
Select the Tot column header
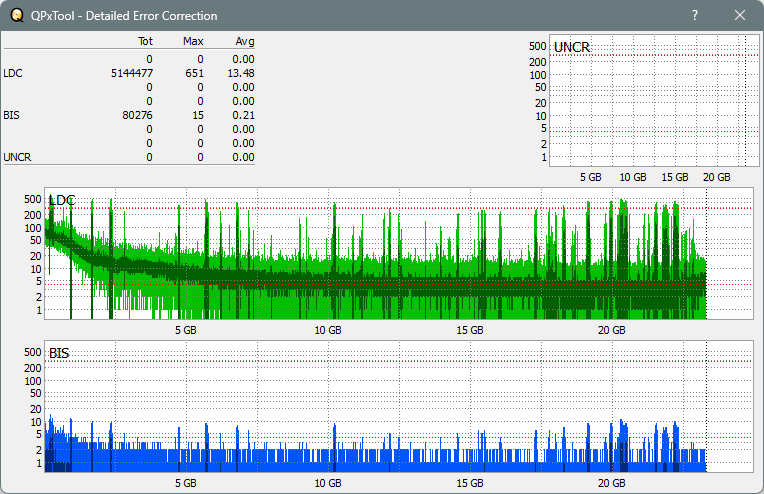(x=145, y=42)
